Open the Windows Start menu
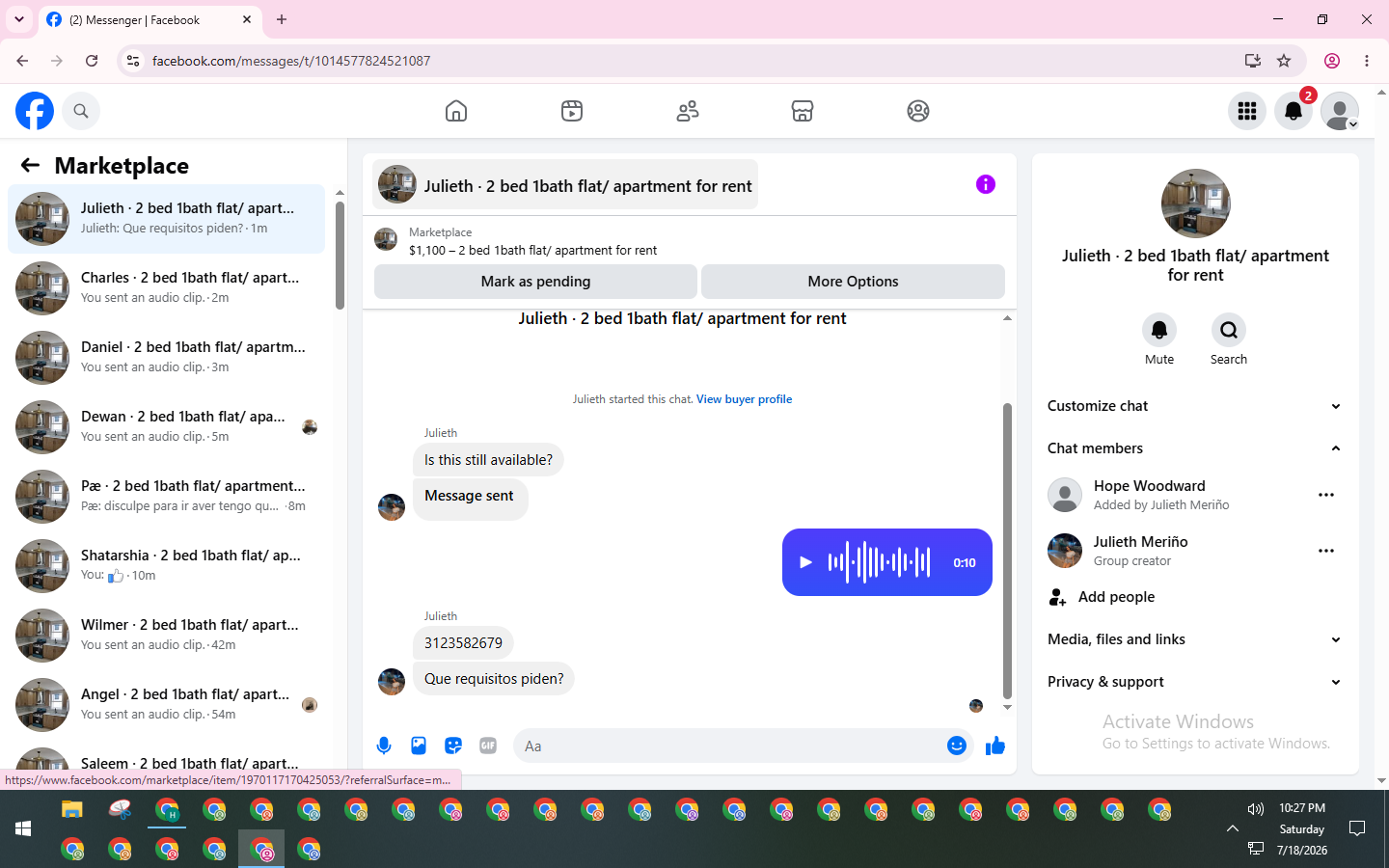Image resolution: width=1389 pixels, height=868 pixels. tap(23, 828)
